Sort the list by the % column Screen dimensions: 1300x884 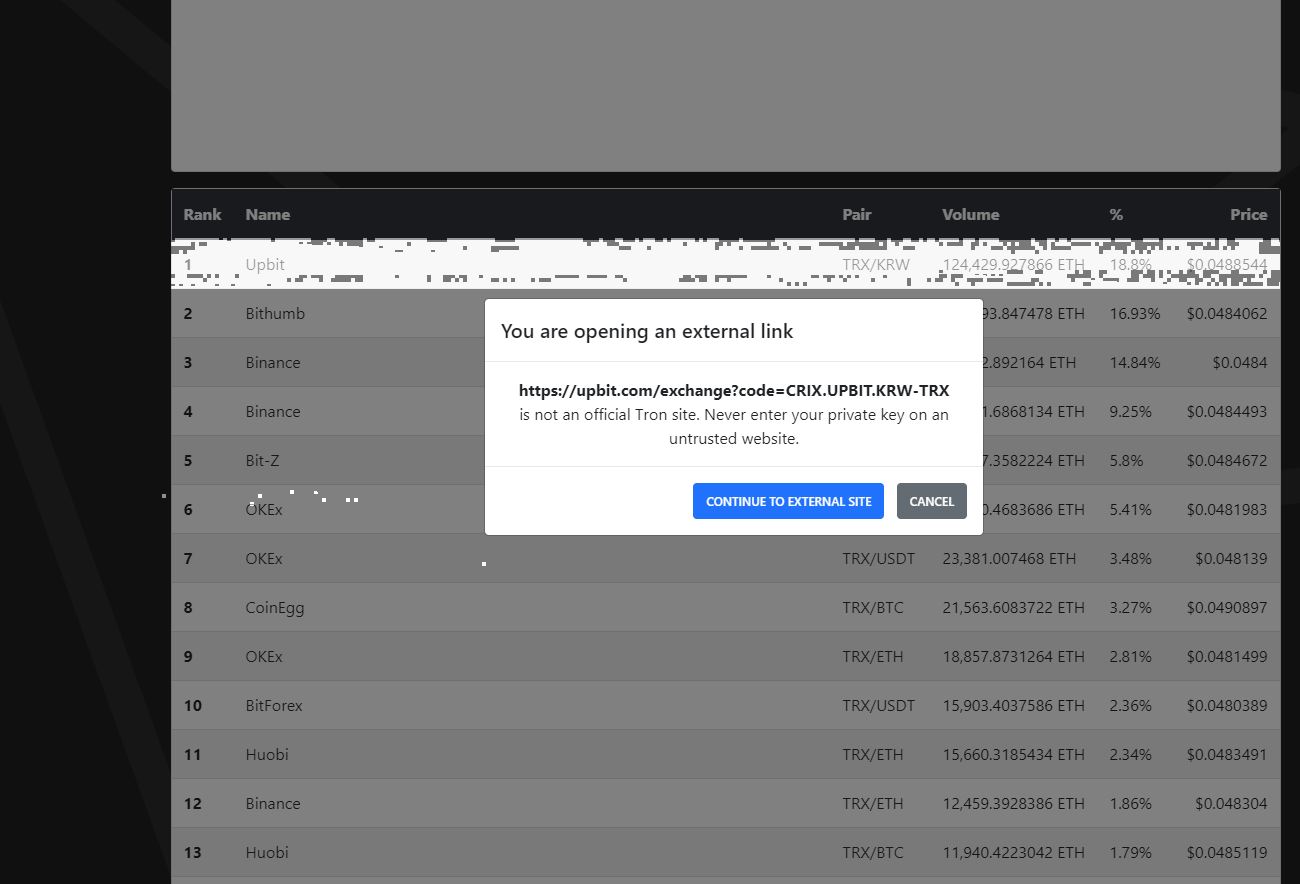click(x=1115, y=214)
